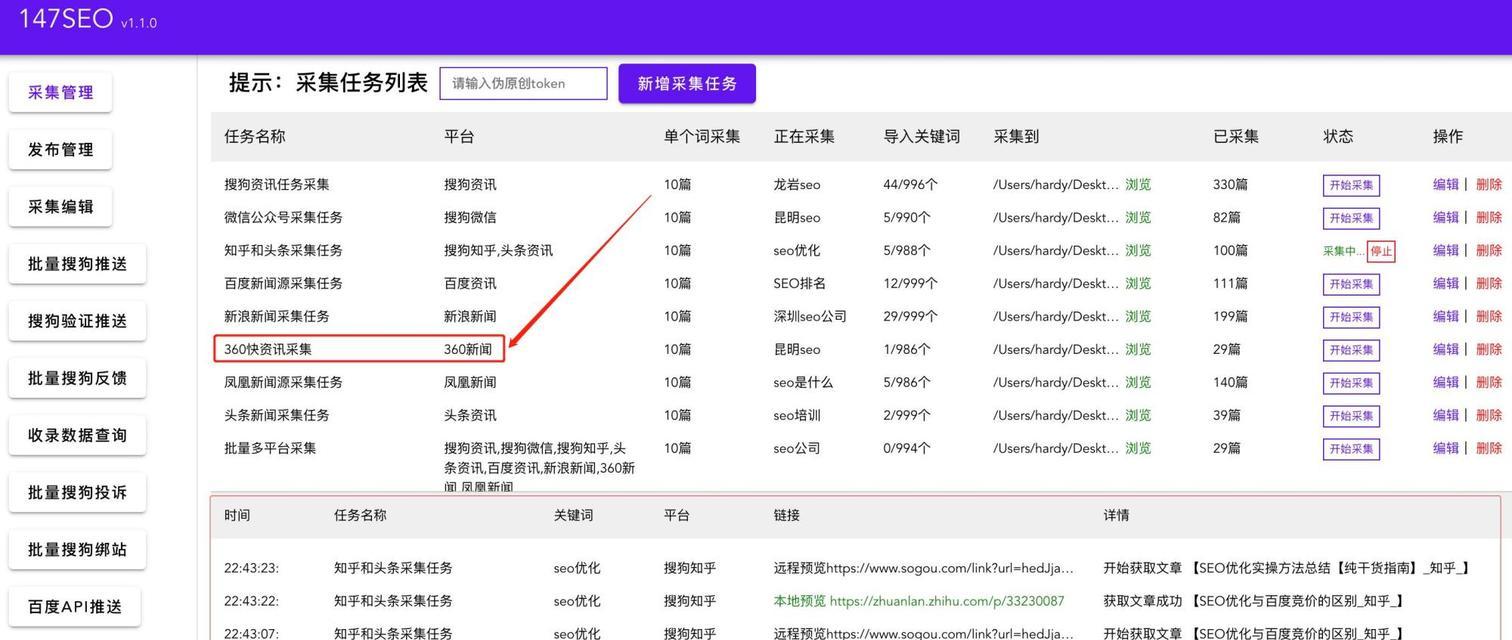Select the 330篇 collected count cell
This screenshot has height=640, width=1512.
(1230, 184)
